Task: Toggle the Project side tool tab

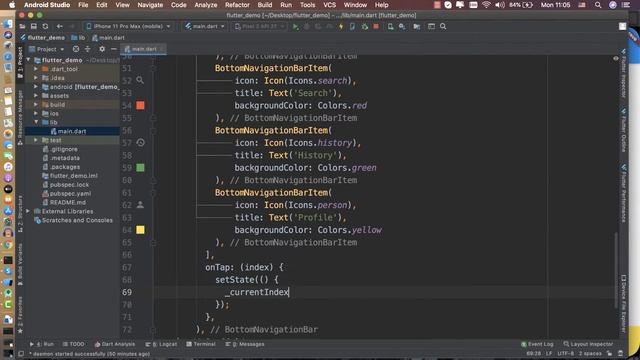Action: [x=20, y=61]
